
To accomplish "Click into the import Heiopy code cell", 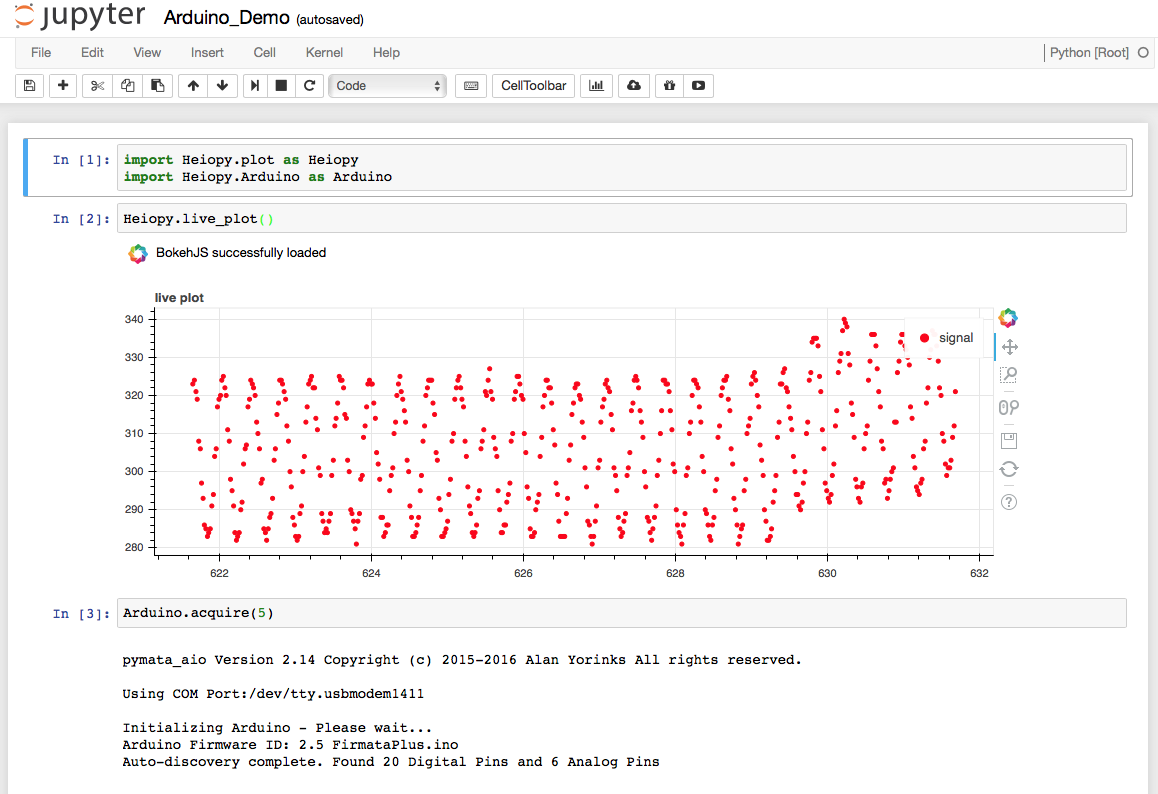I will [x=622, y=168].
